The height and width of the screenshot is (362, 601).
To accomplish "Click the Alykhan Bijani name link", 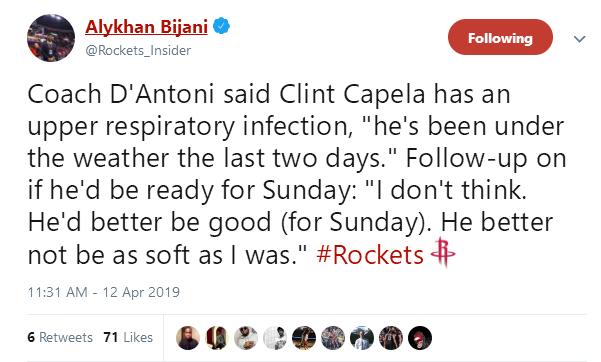I will [146, 27].
